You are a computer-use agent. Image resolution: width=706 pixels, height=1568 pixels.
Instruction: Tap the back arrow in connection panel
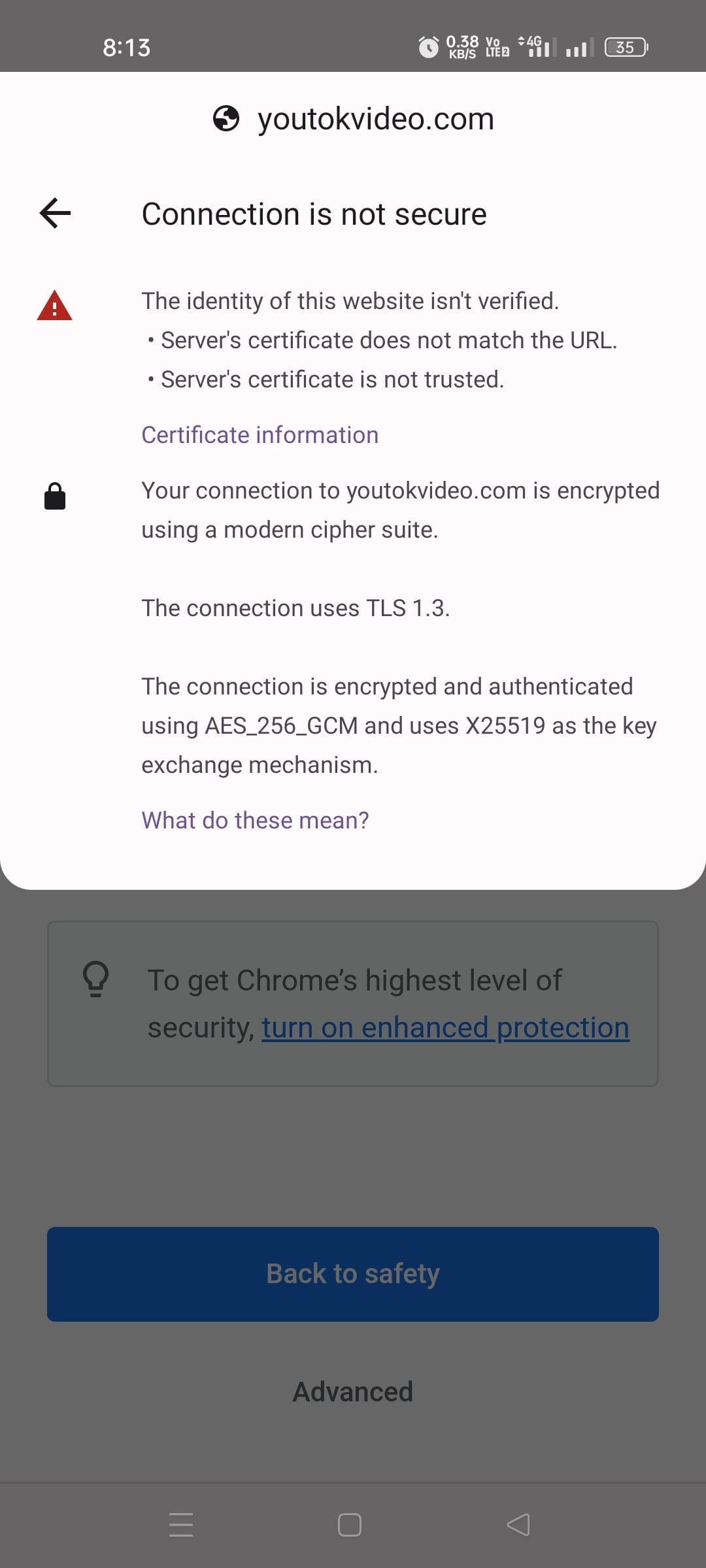56,214
